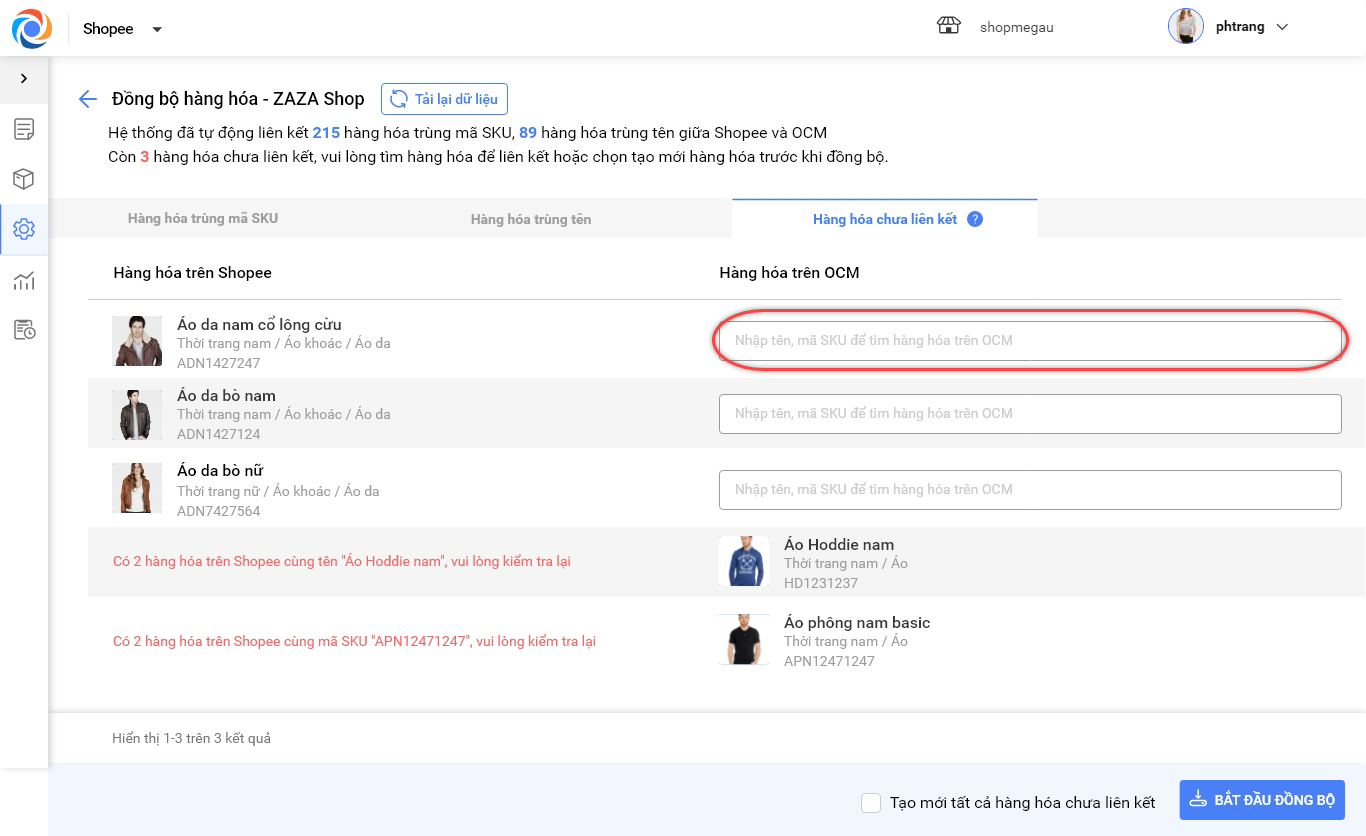Go back using the left arrow

coord(88,99)
